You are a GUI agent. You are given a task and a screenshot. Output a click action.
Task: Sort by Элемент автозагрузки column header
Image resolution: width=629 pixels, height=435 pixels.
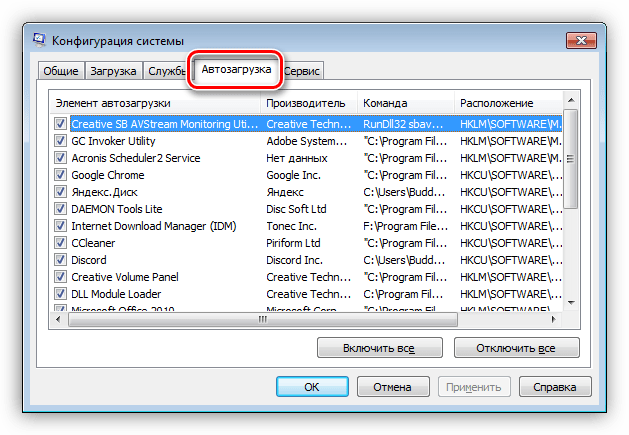pyautogui.click(x=155, y=103)
